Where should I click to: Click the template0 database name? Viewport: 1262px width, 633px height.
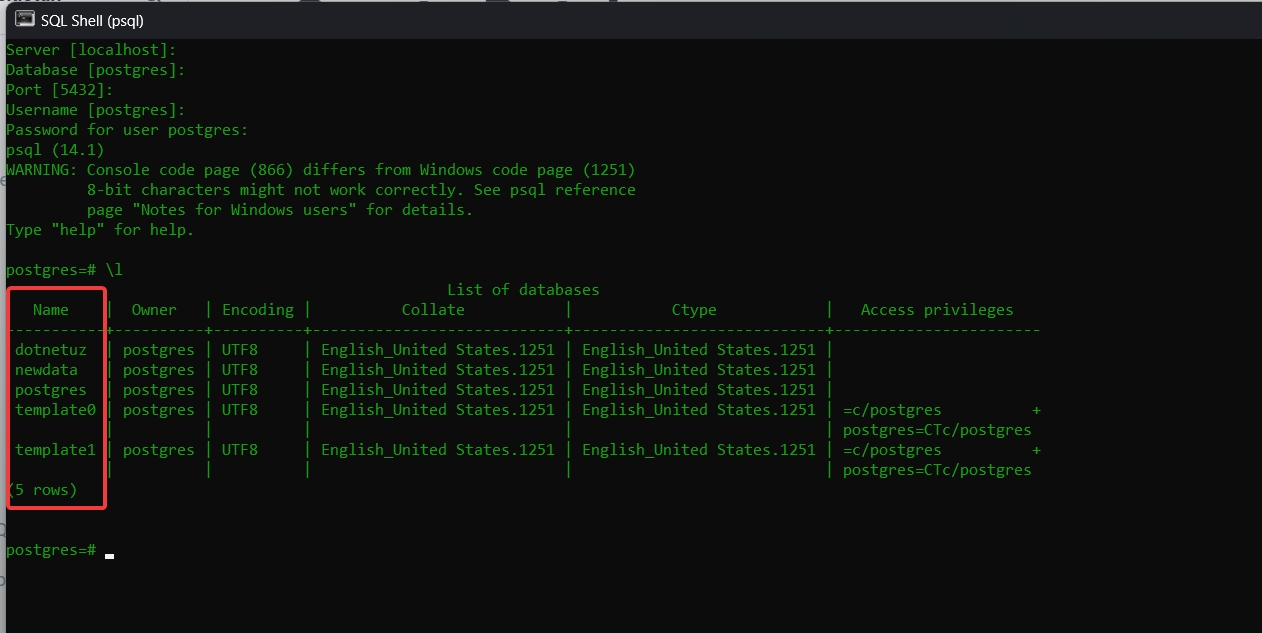click(55, 410)
